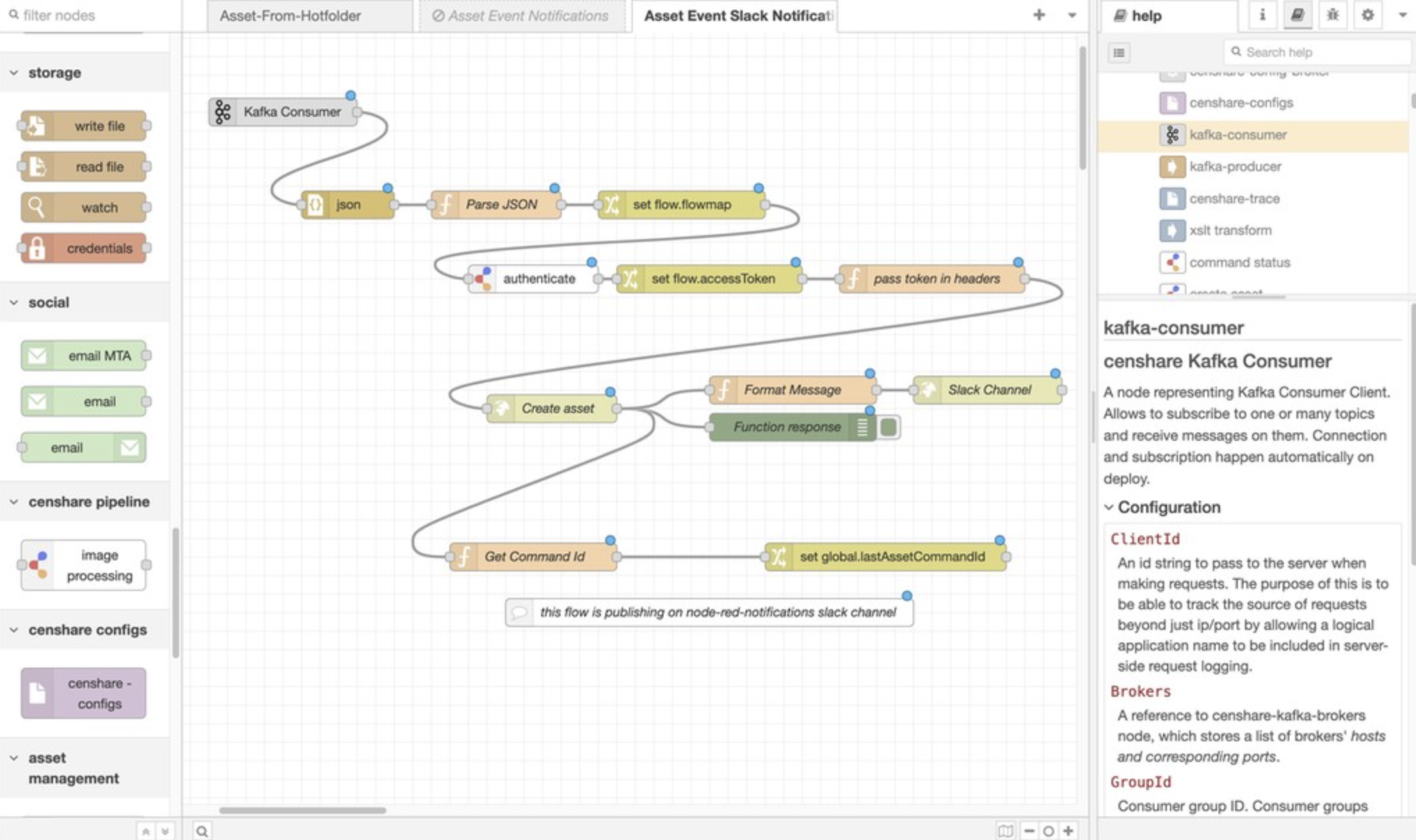
Task: Pick the read file palette node
Action: click(x=83, y=167)
